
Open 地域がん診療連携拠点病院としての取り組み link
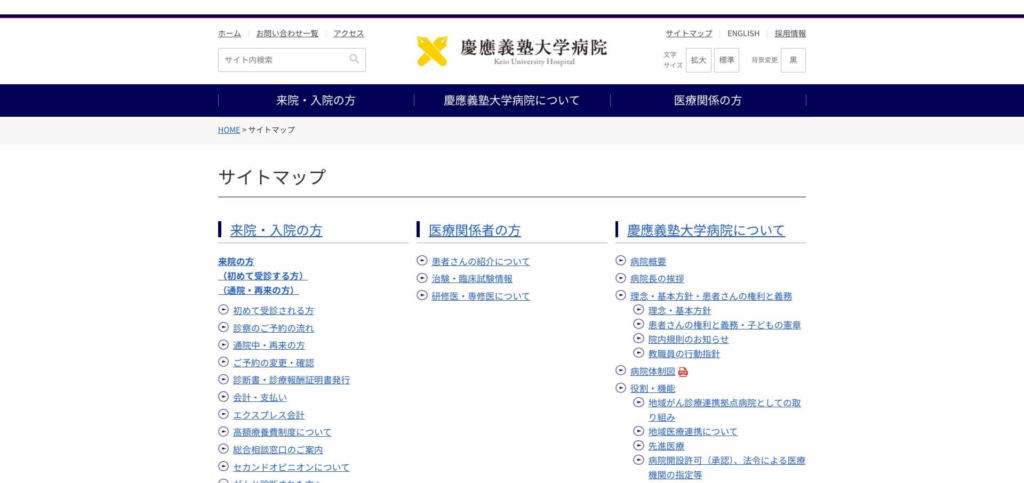724,410
